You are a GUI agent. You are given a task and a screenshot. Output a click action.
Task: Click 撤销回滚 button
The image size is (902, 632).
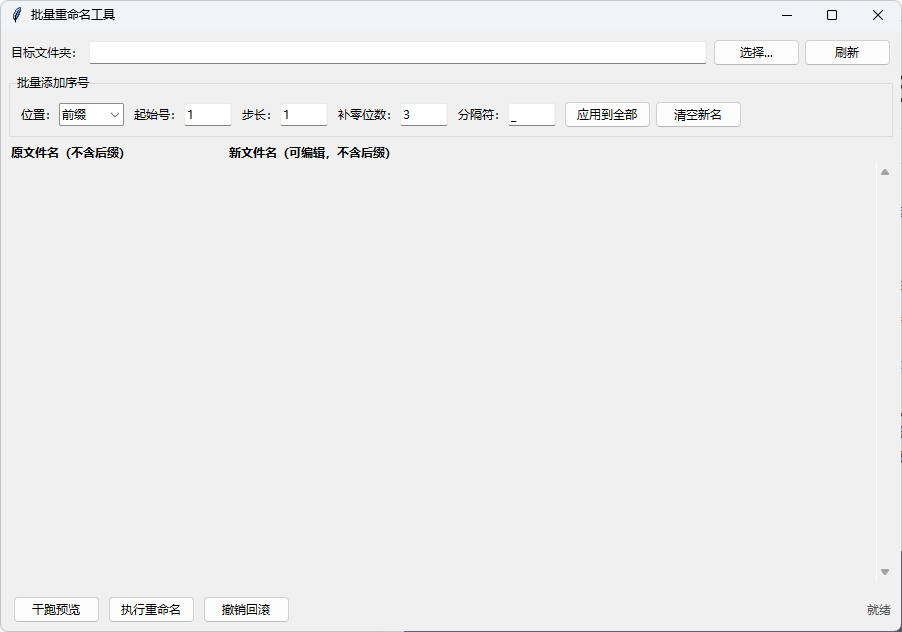[x=246, y=610]
